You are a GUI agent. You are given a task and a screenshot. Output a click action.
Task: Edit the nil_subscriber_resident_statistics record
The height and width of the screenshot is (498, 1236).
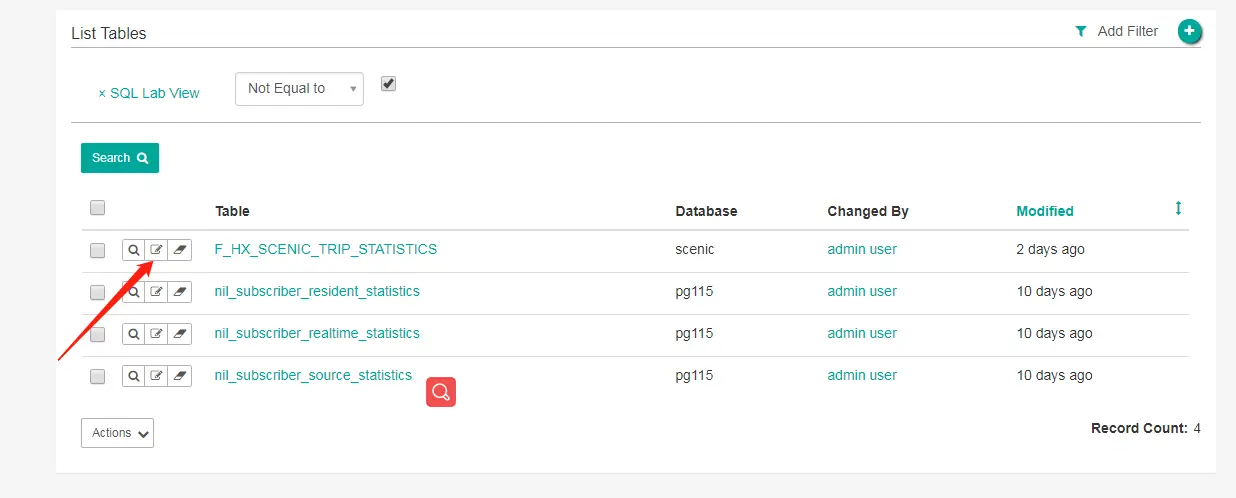pos(156,292)
